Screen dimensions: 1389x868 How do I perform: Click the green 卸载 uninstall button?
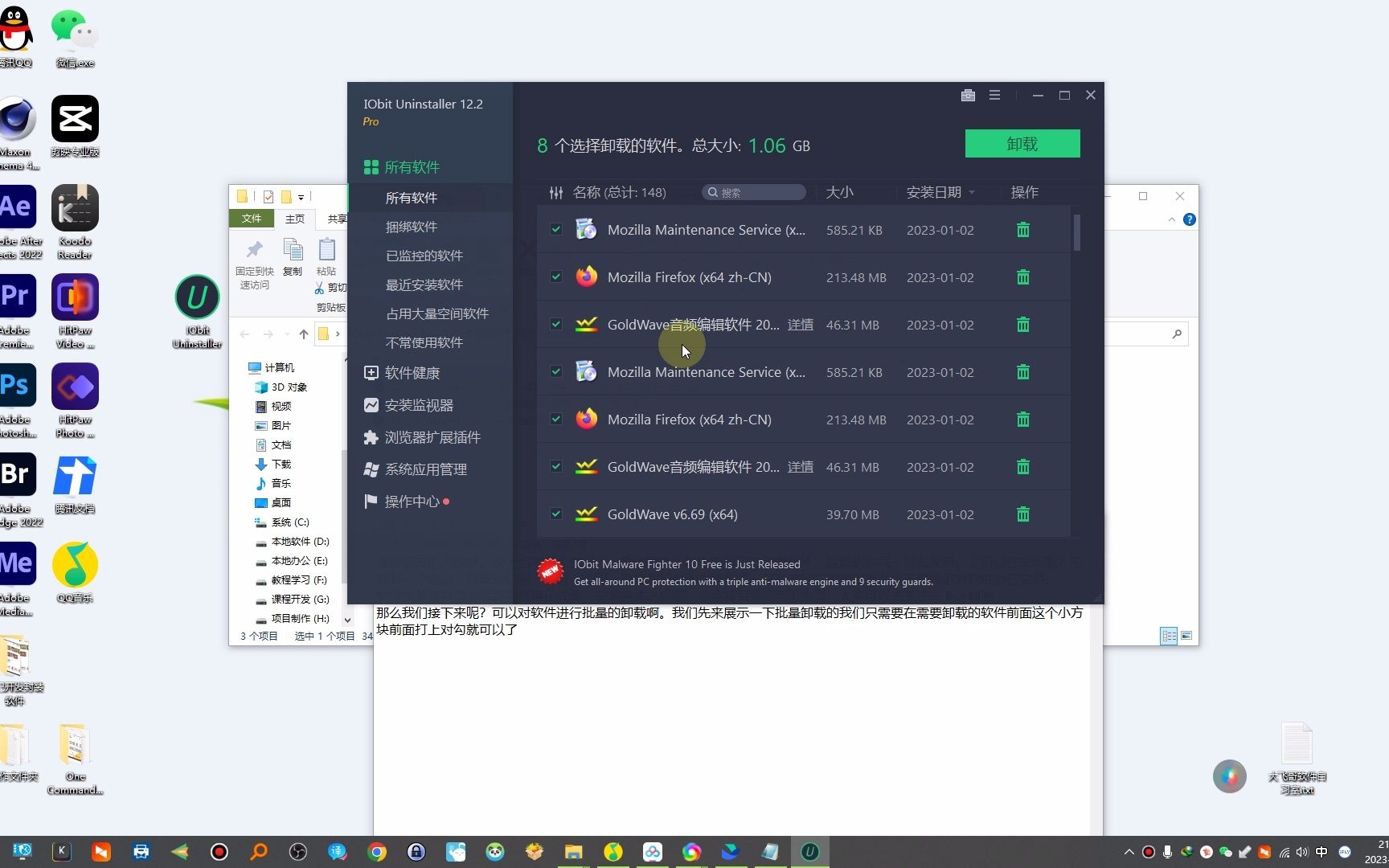pos(1022,144)
